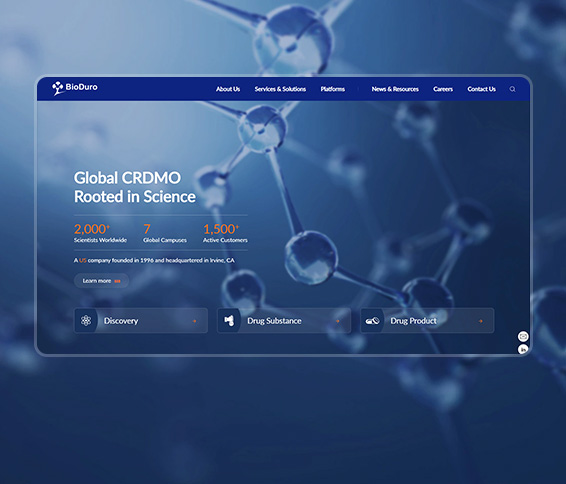Select the Drug Substance service card

point(284,321)
